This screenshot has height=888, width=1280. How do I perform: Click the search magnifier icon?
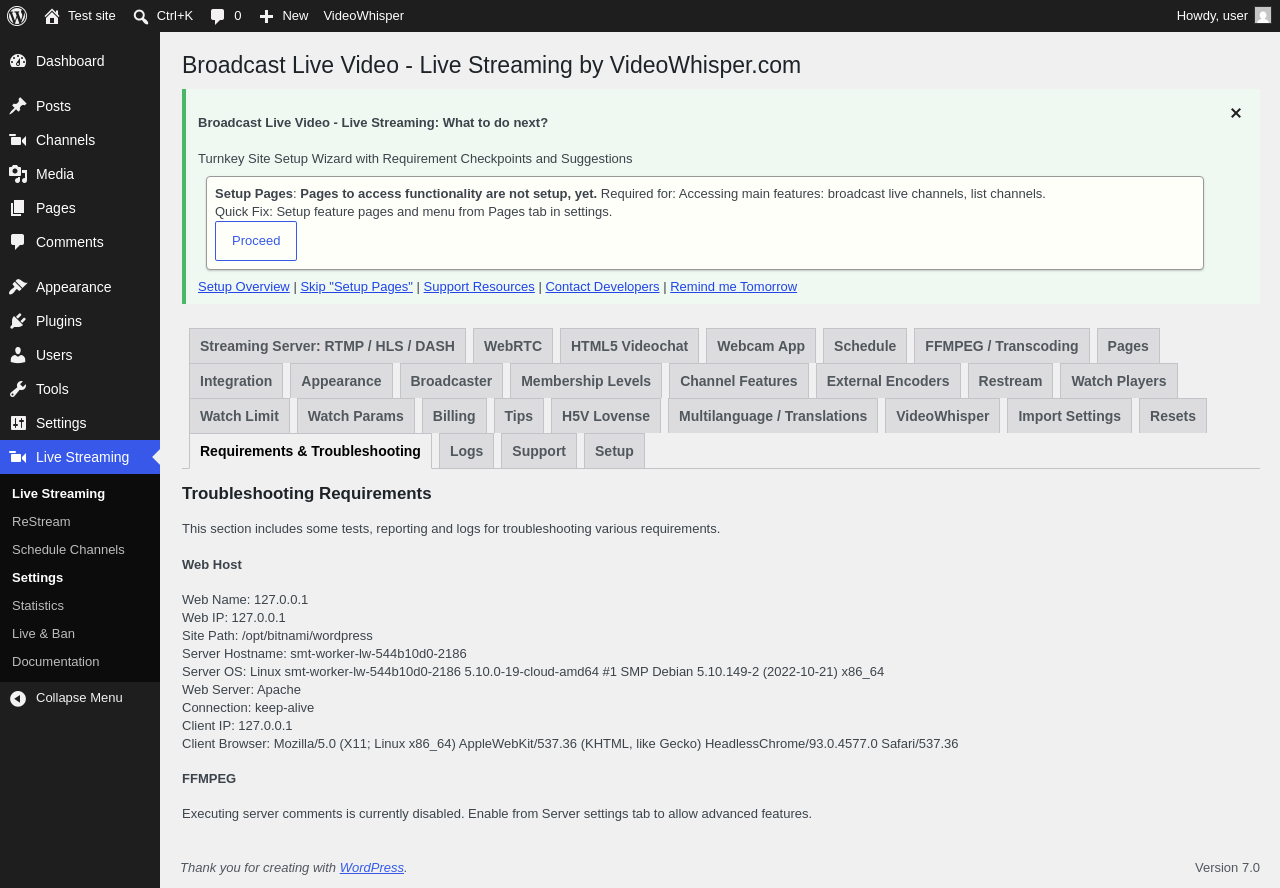(141, 16)
